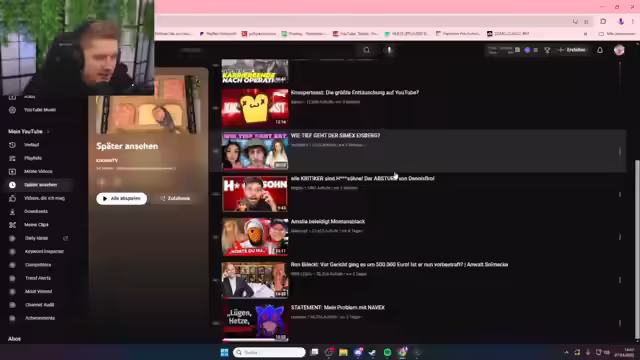The image size is (640, 360).
Task: Open Downloads in sidebar
Action: 37,211
